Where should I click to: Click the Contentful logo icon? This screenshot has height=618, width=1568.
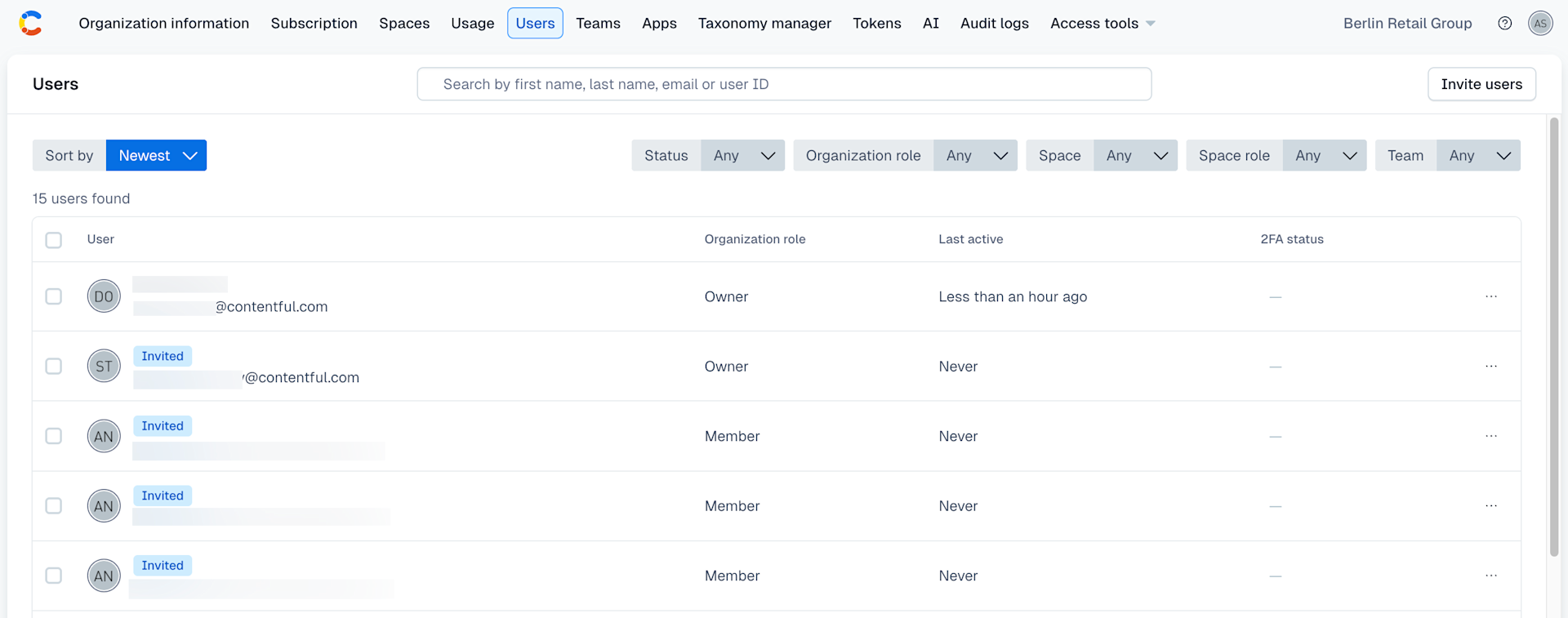(31, 23)
